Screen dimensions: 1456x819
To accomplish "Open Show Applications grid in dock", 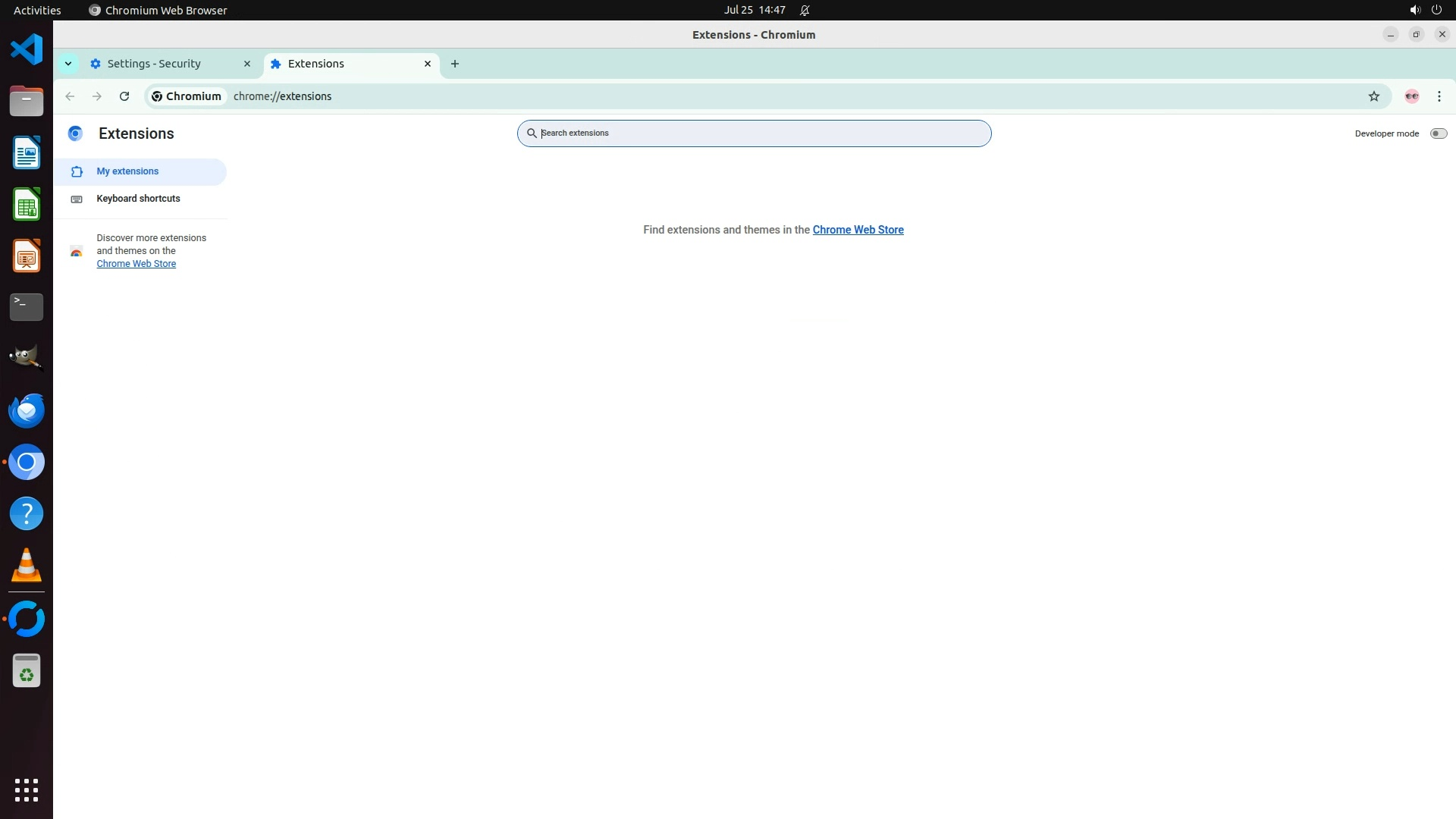I will coord(27,789).
